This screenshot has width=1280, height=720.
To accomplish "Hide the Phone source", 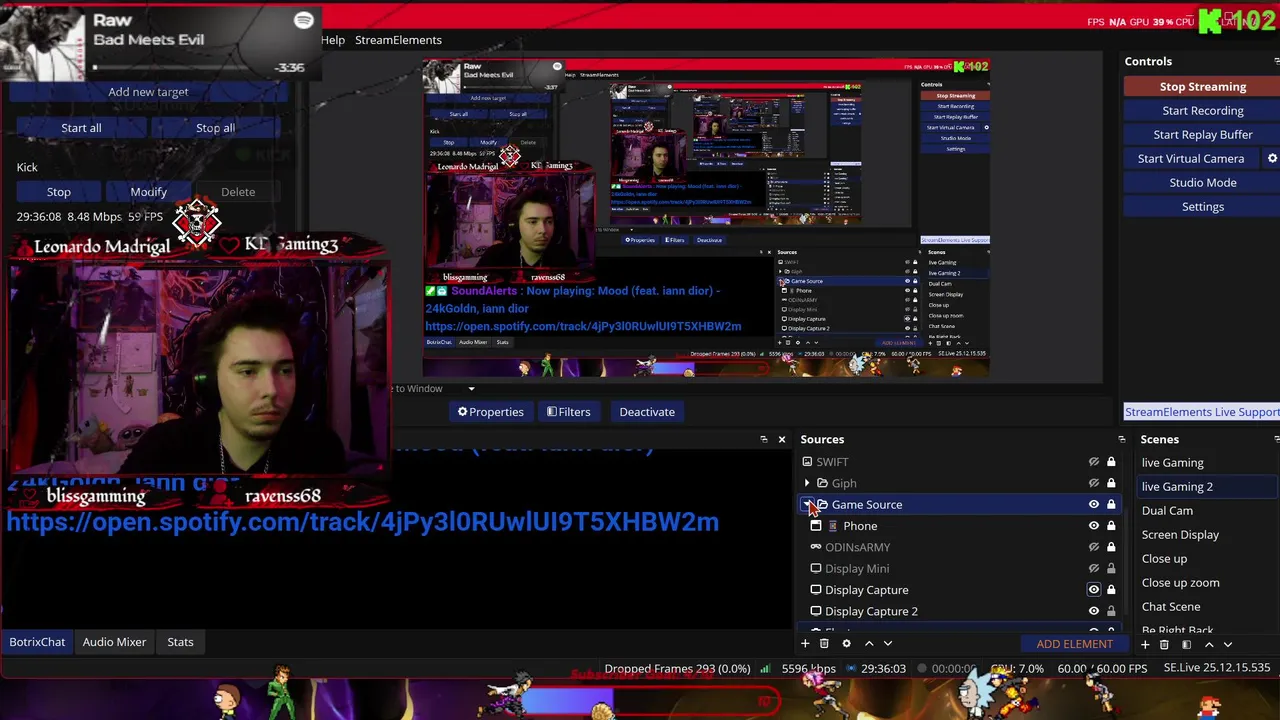I will [1094, 526].
